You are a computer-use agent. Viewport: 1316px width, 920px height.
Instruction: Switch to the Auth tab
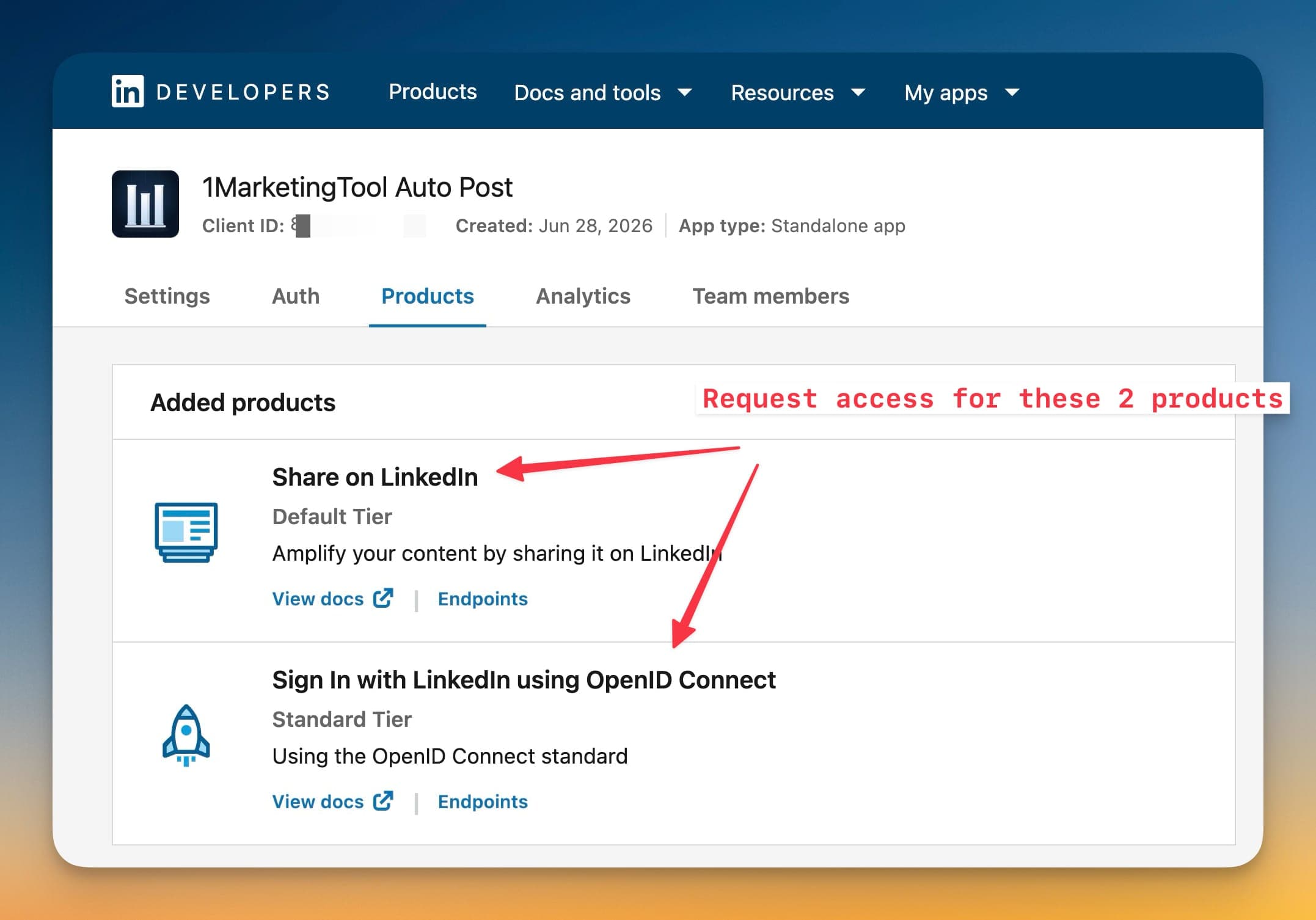[x=296, y=296]
